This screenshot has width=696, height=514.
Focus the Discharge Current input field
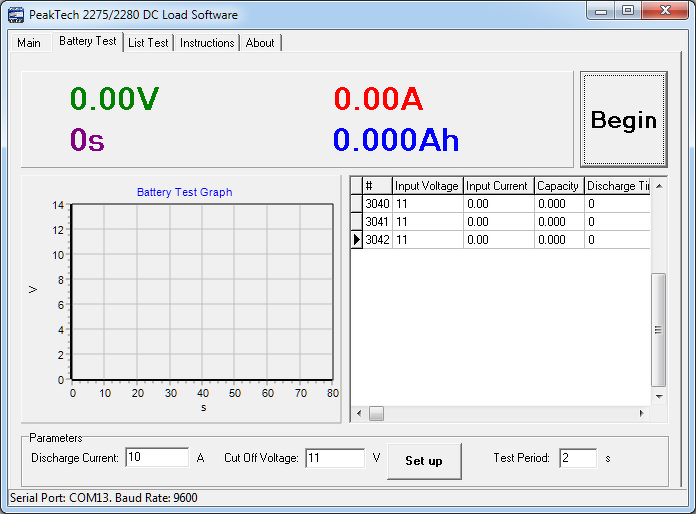click(157, 458)
